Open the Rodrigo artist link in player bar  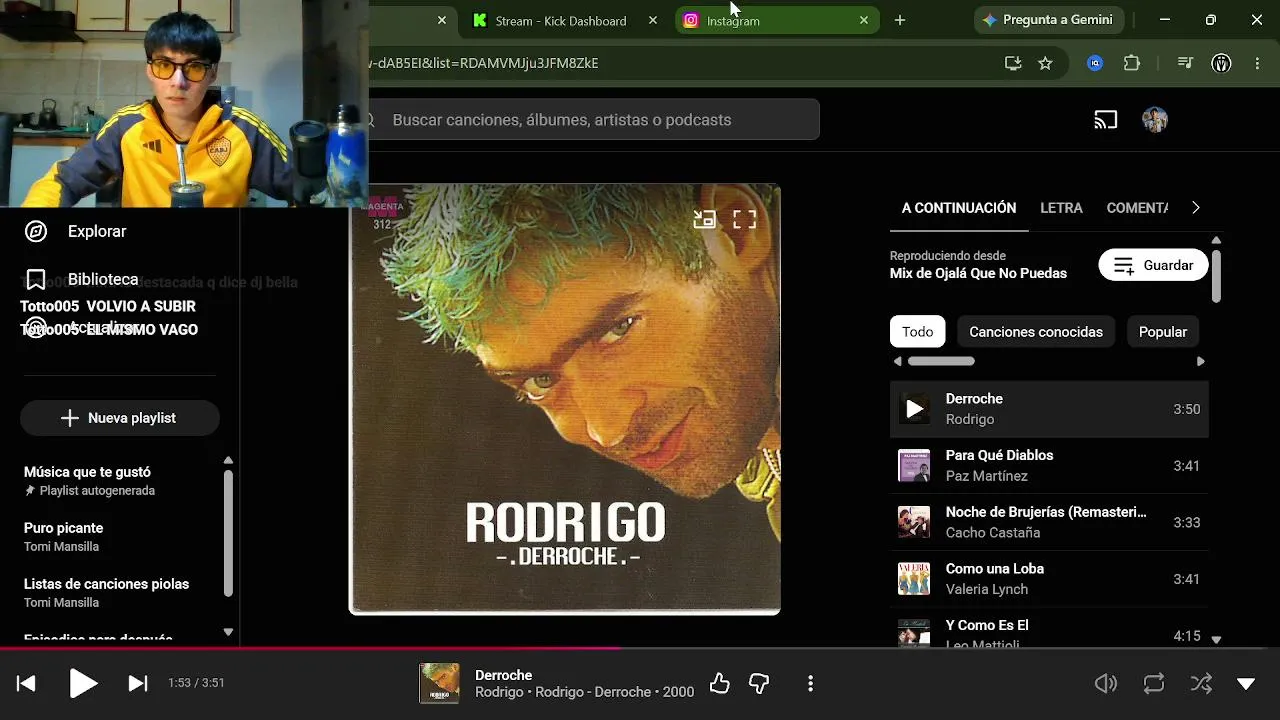499,692
